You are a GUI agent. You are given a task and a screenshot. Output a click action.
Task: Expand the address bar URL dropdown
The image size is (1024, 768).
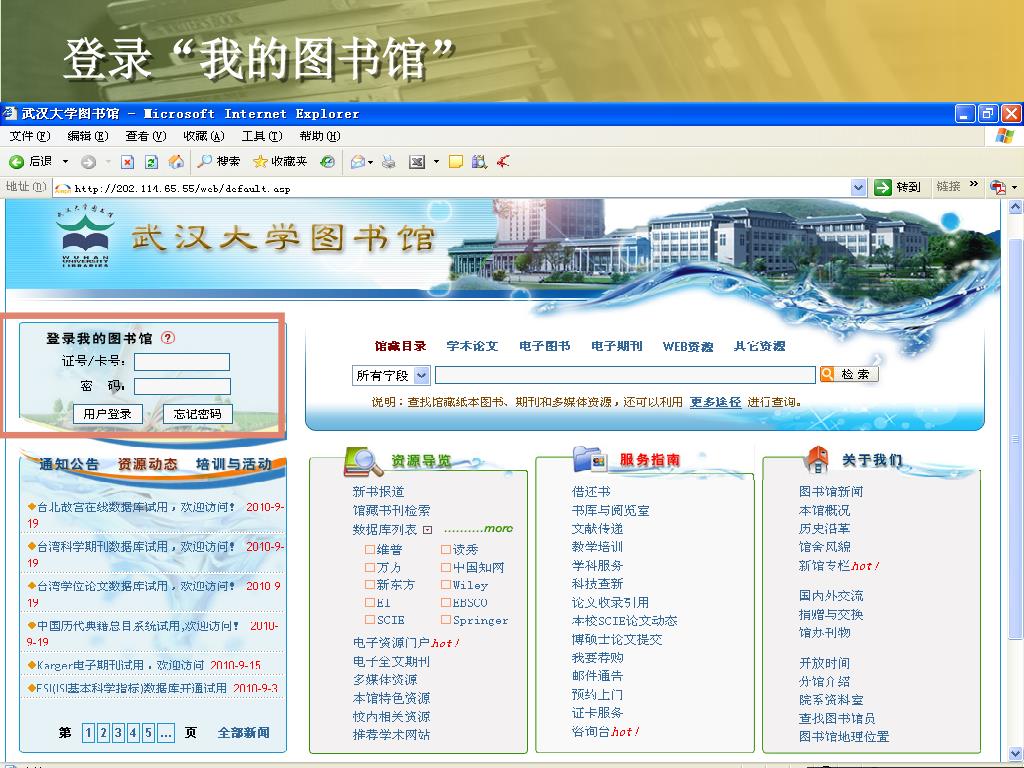click(858, 187)
